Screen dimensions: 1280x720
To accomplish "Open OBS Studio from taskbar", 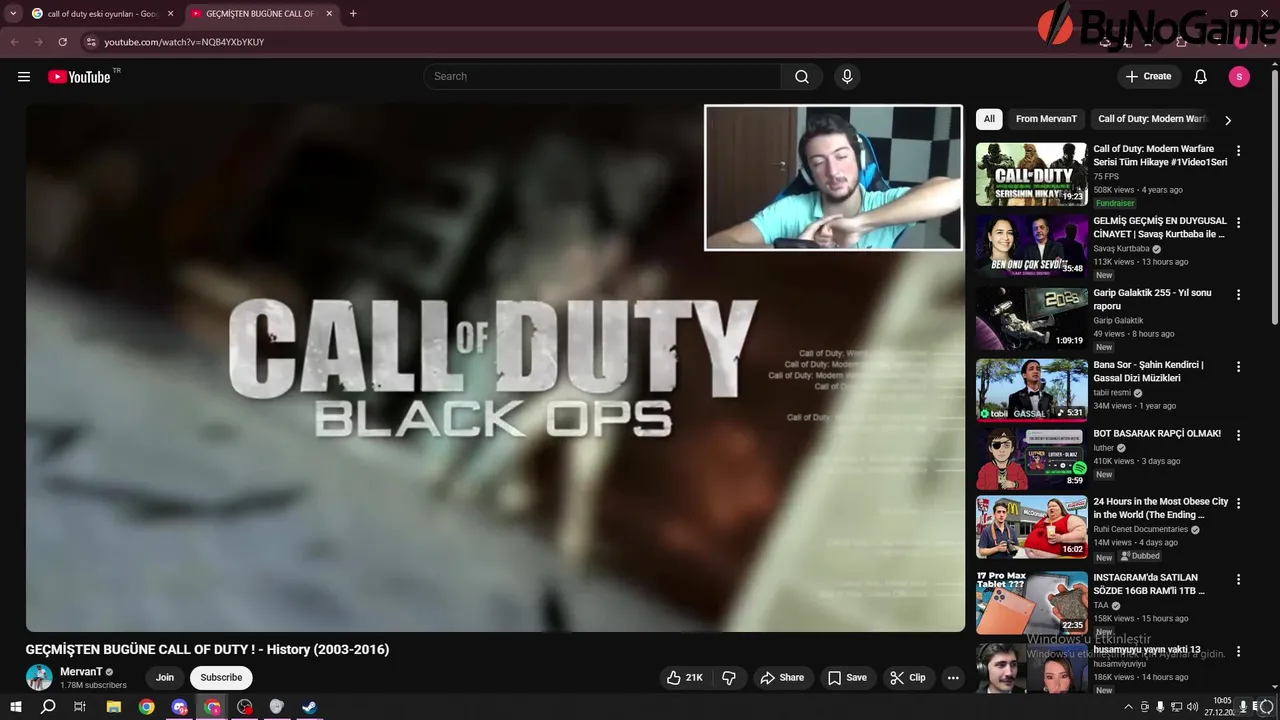I will tap(244, 707).
